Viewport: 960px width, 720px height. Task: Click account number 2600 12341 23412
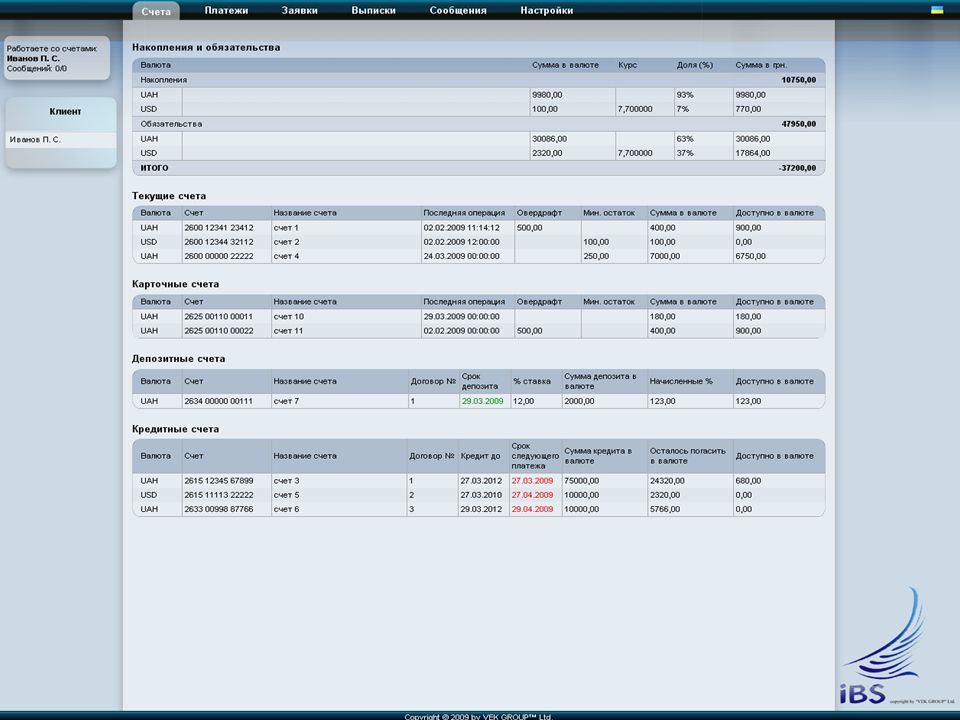pos(219,228)
